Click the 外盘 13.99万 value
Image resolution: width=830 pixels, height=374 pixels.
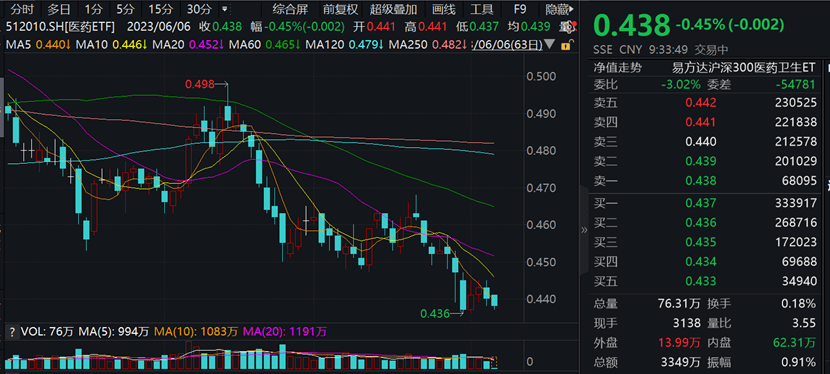pyautogui.click(x=679, y=343)
